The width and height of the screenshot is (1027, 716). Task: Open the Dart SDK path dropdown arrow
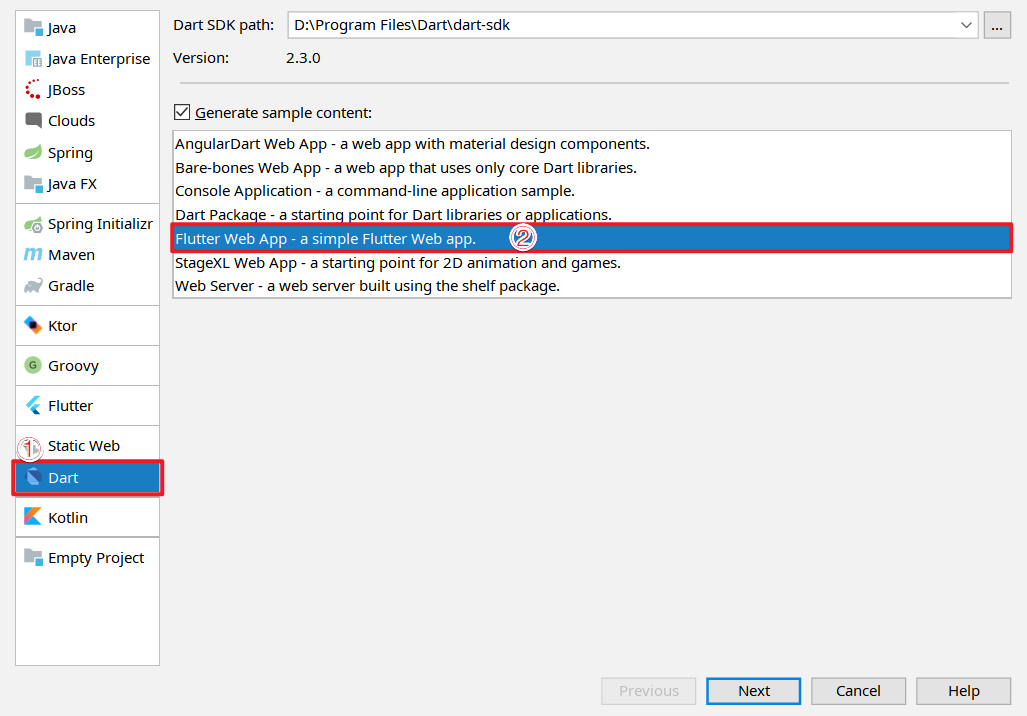(966, 25)
